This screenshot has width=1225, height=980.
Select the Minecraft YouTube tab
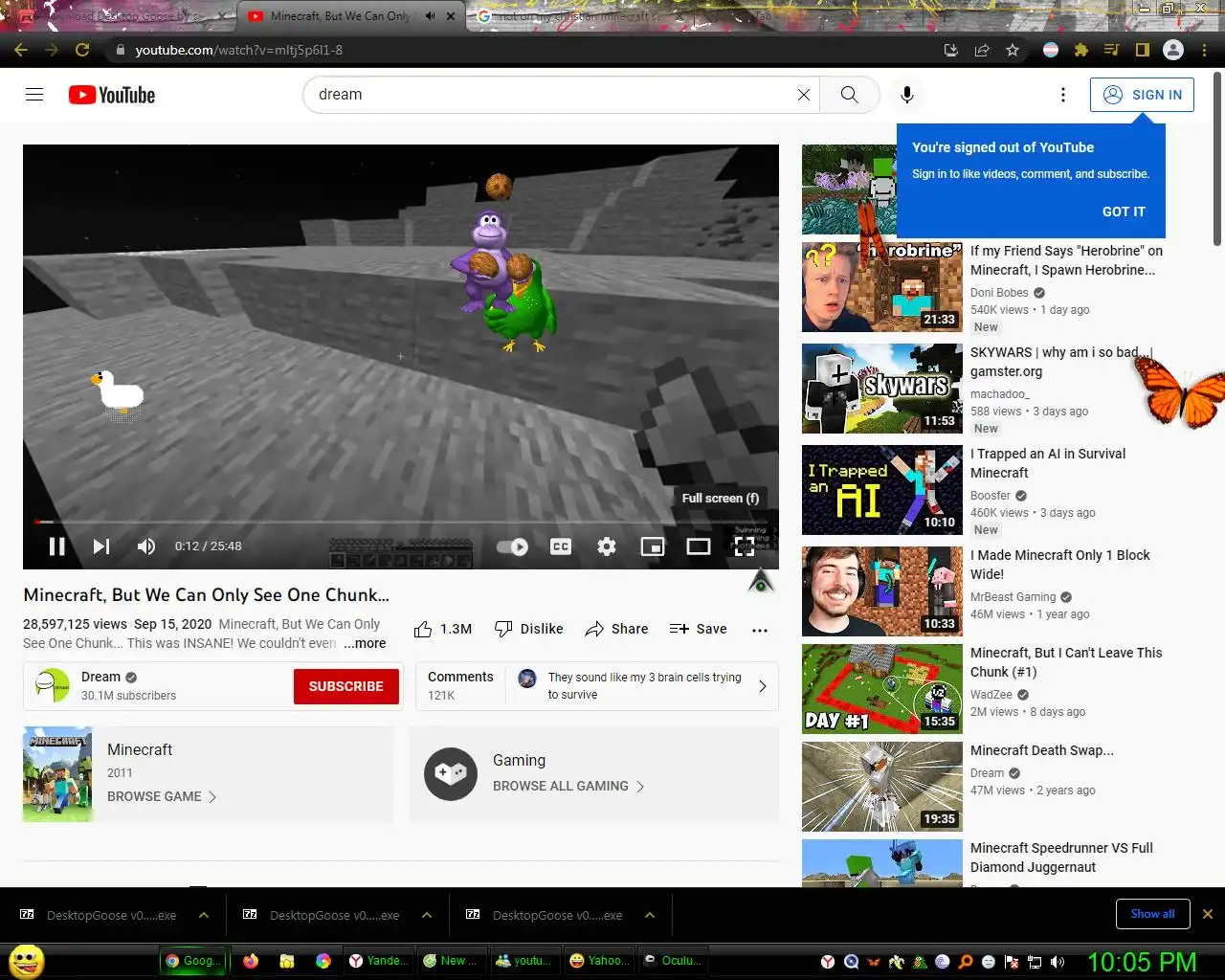[x=340, y=16]
